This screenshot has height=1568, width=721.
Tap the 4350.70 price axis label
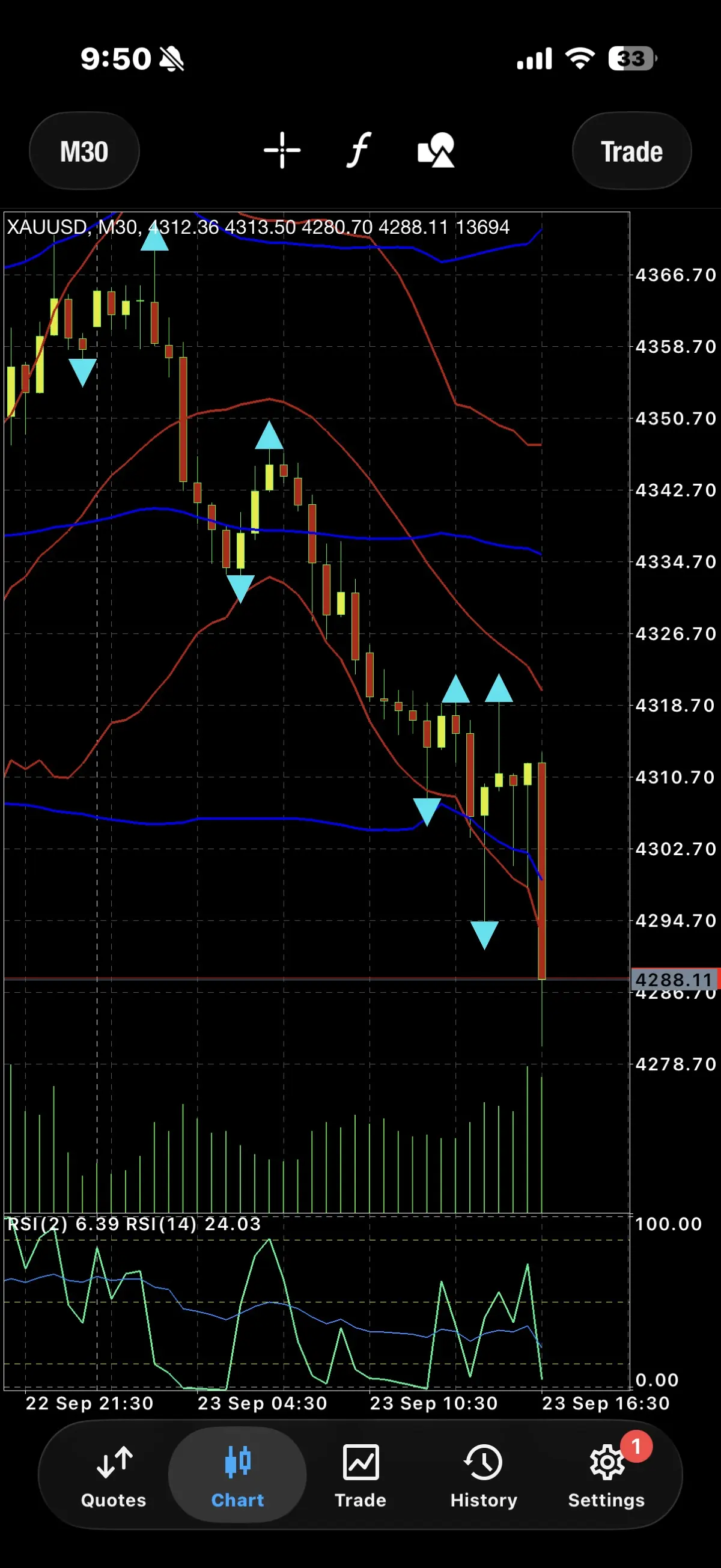point(676,419)
